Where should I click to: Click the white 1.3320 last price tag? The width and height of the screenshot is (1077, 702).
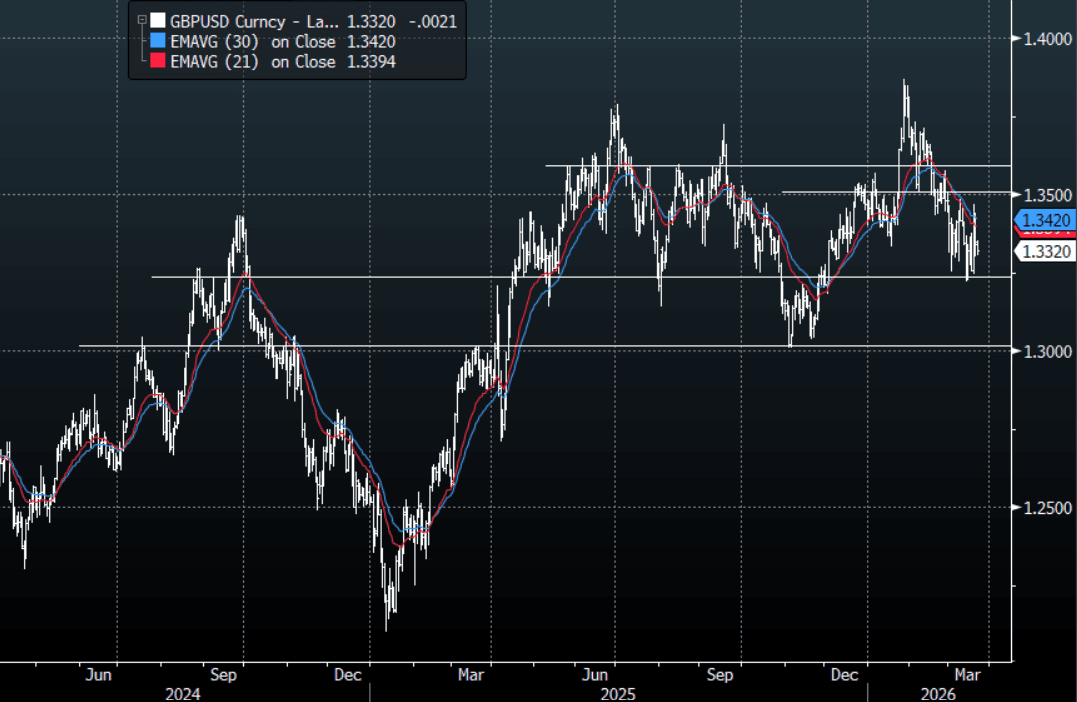click(x=1044, y=252)
